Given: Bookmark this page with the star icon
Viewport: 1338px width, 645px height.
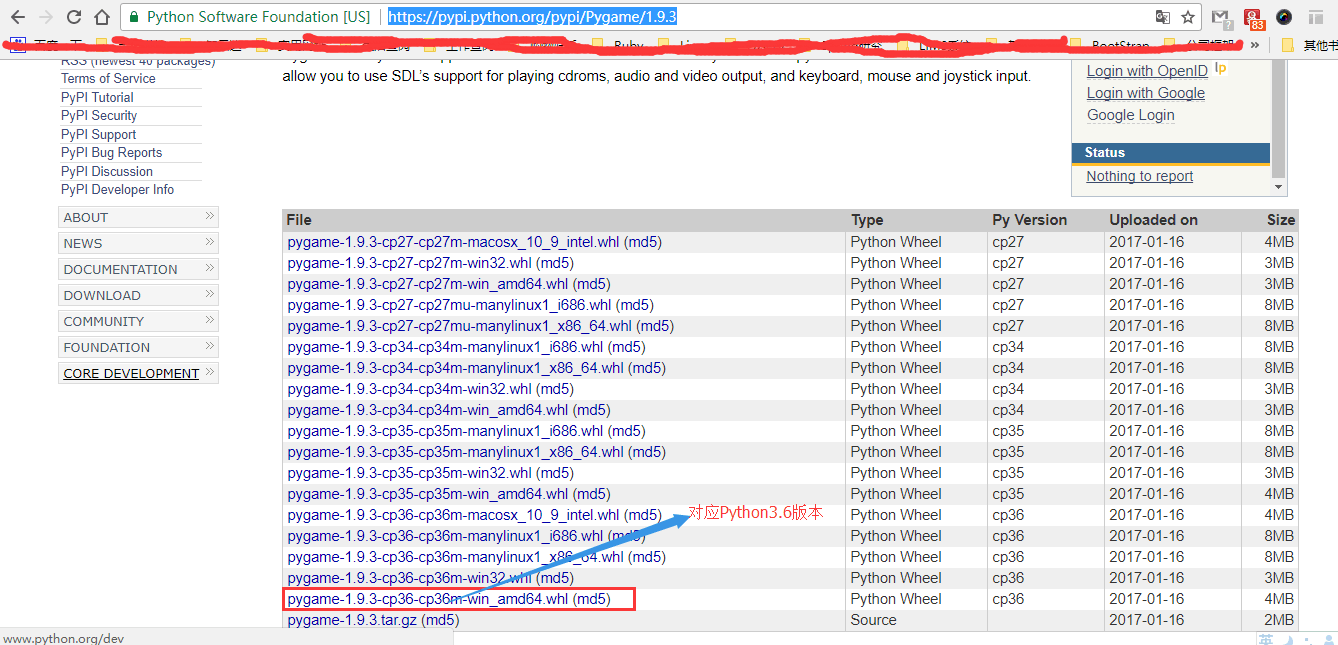Looking at the screenshot, I should pos(1188,17).
